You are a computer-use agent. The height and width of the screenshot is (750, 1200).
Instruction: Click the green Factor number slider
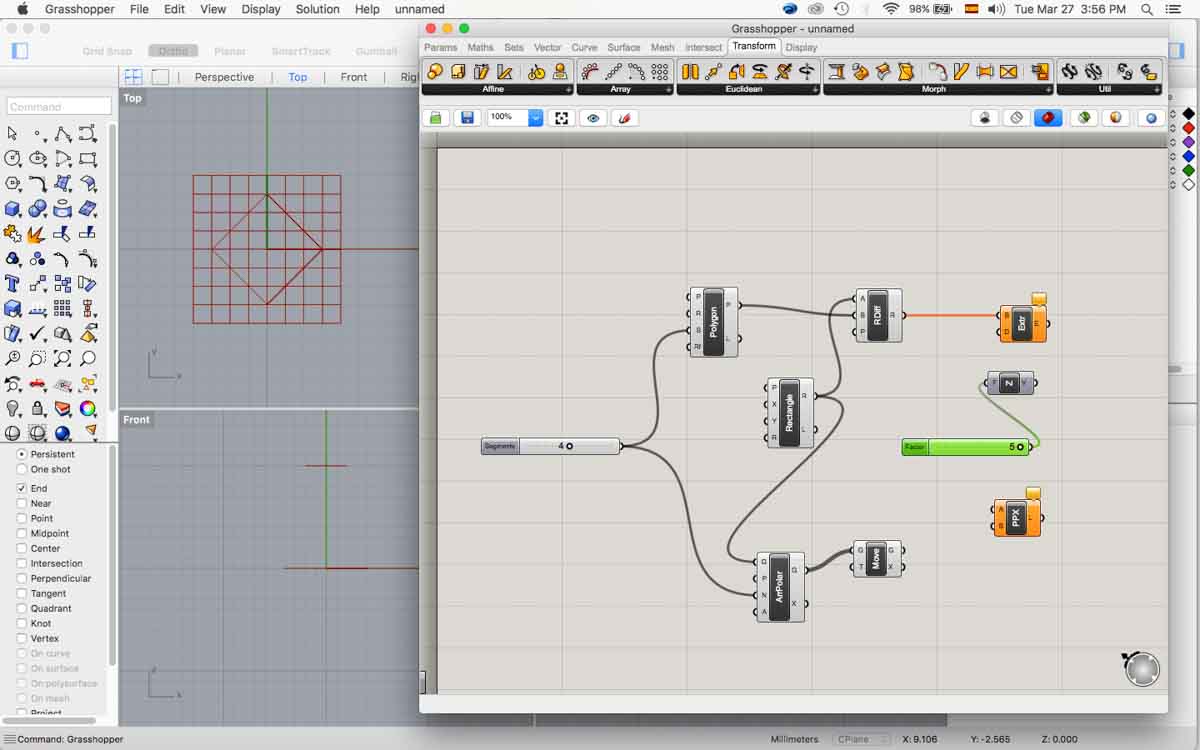pyautogui.click(x=966, y=447)
